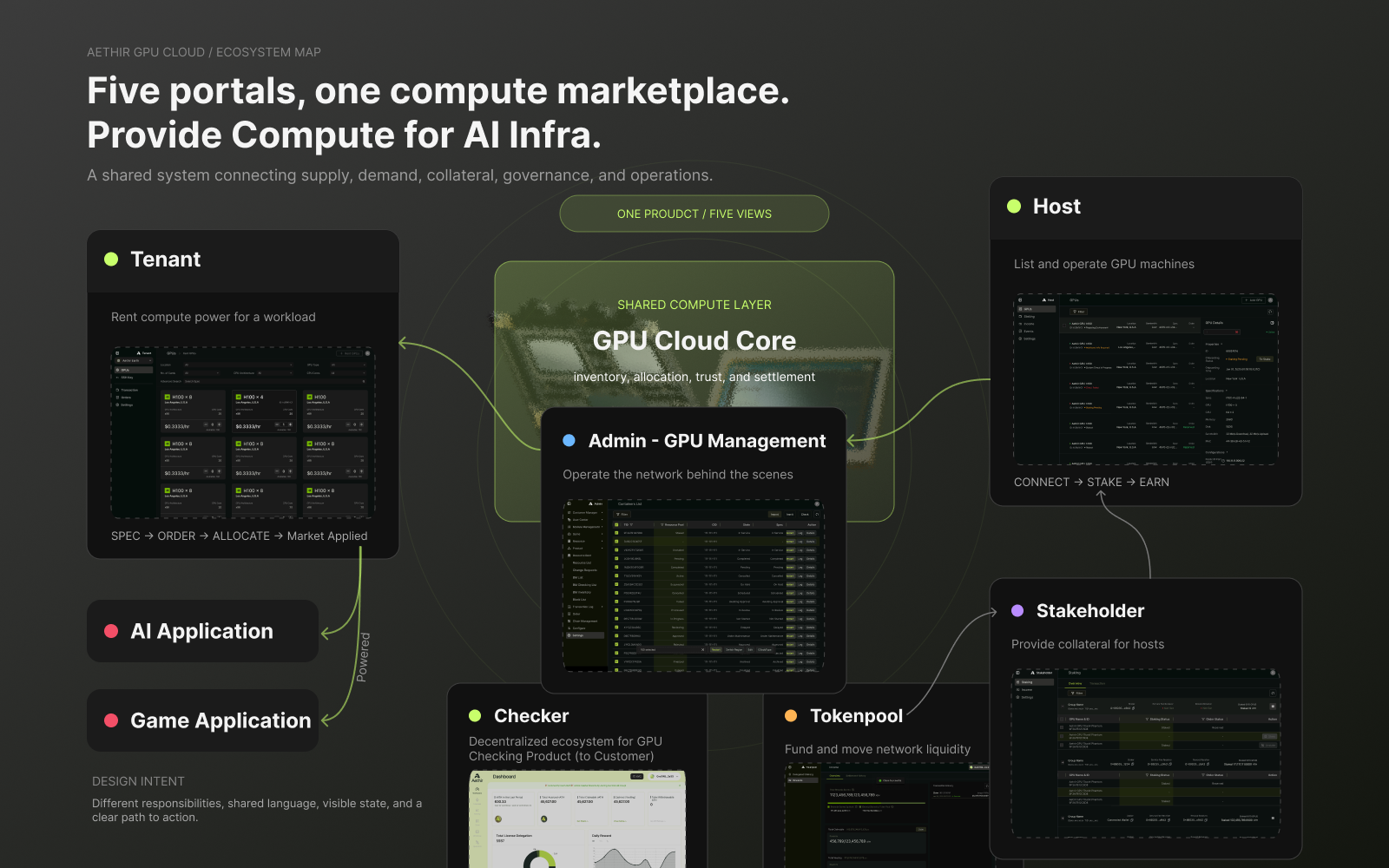1389x868 pixels.
Task: Open the Host portal screenshot thumbnail
Action: tap(1146, 379)
